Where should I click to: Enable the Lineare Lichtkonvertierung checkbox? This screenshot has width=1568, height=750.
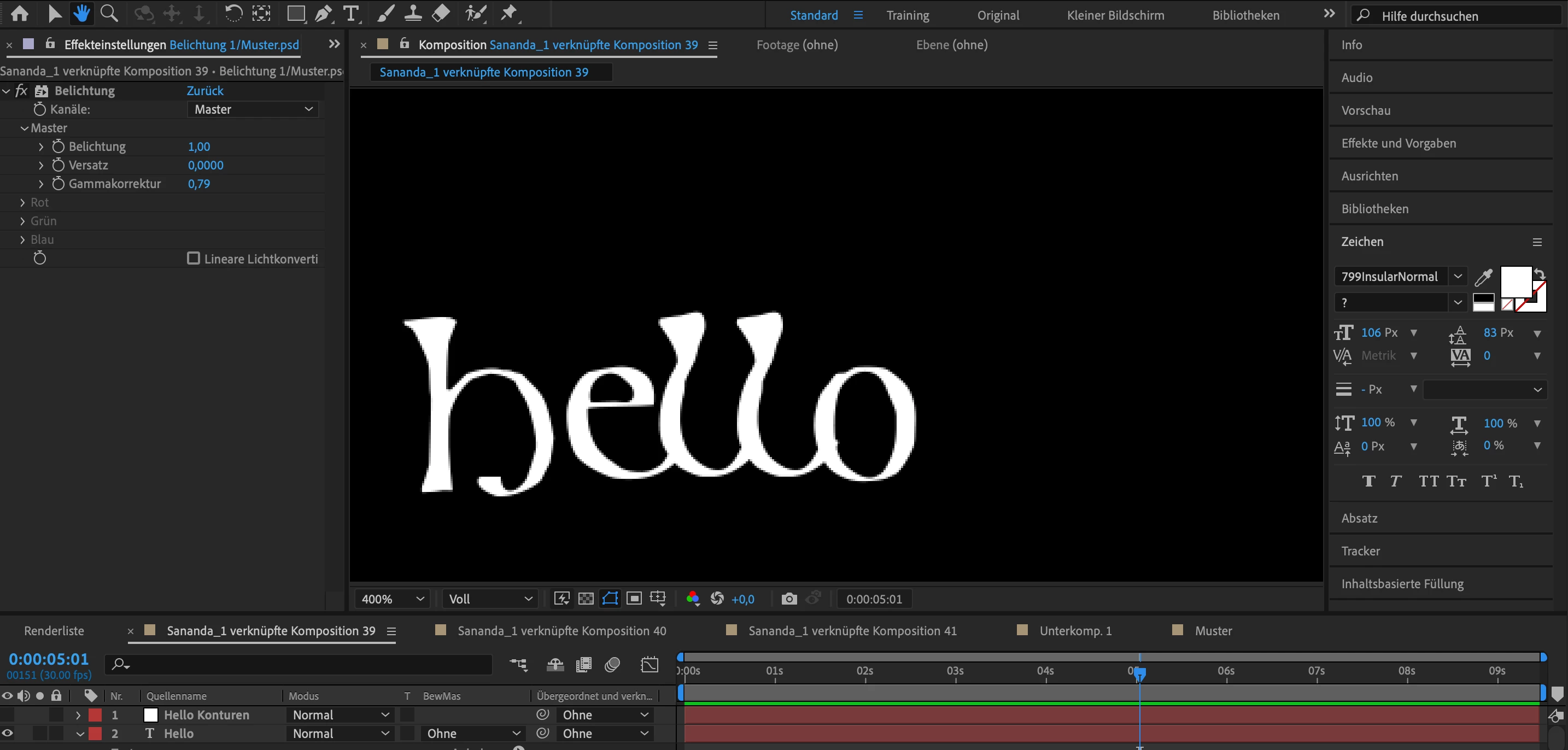pos(194,259)
